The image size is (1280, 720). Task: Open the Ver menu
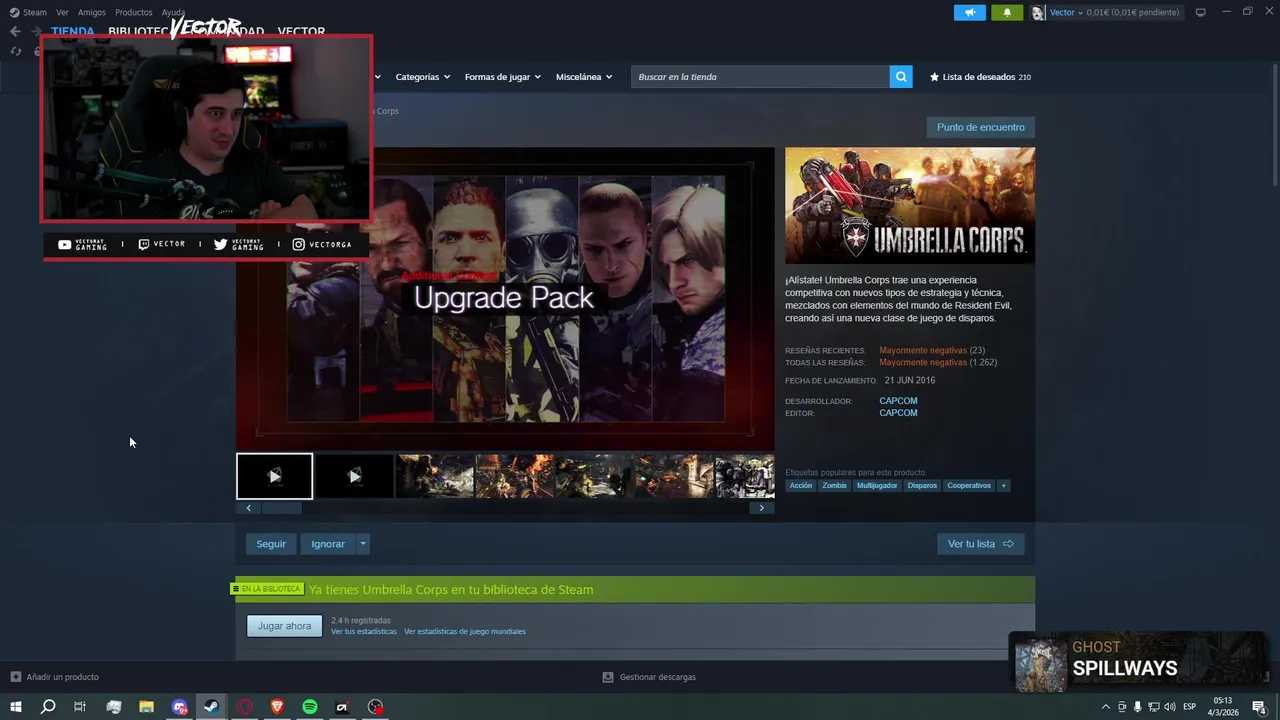click(x=62, y=12)
